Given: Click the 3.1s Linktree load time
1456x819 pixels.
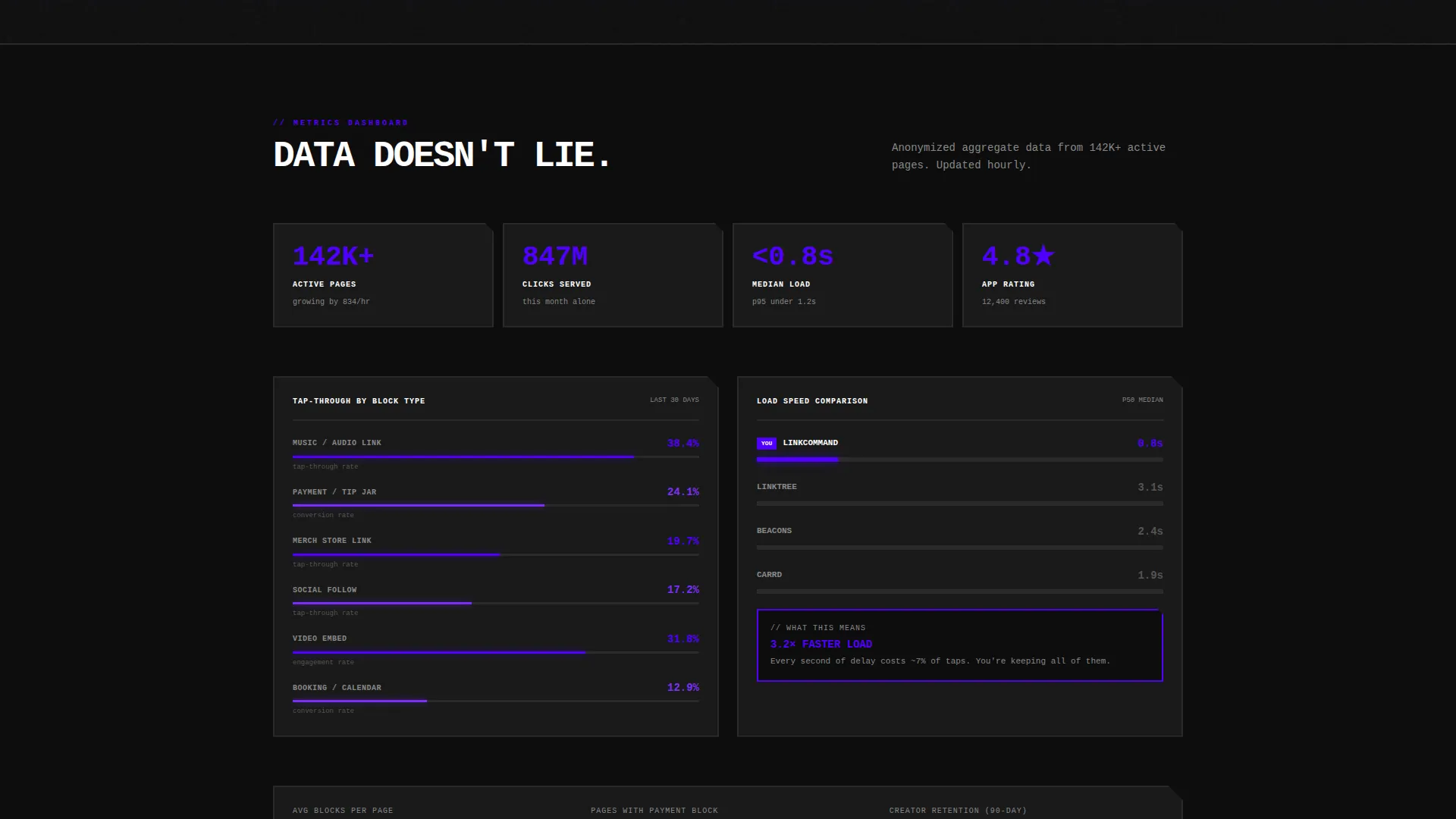Looking at the screenshot, I should point(1150,487).
